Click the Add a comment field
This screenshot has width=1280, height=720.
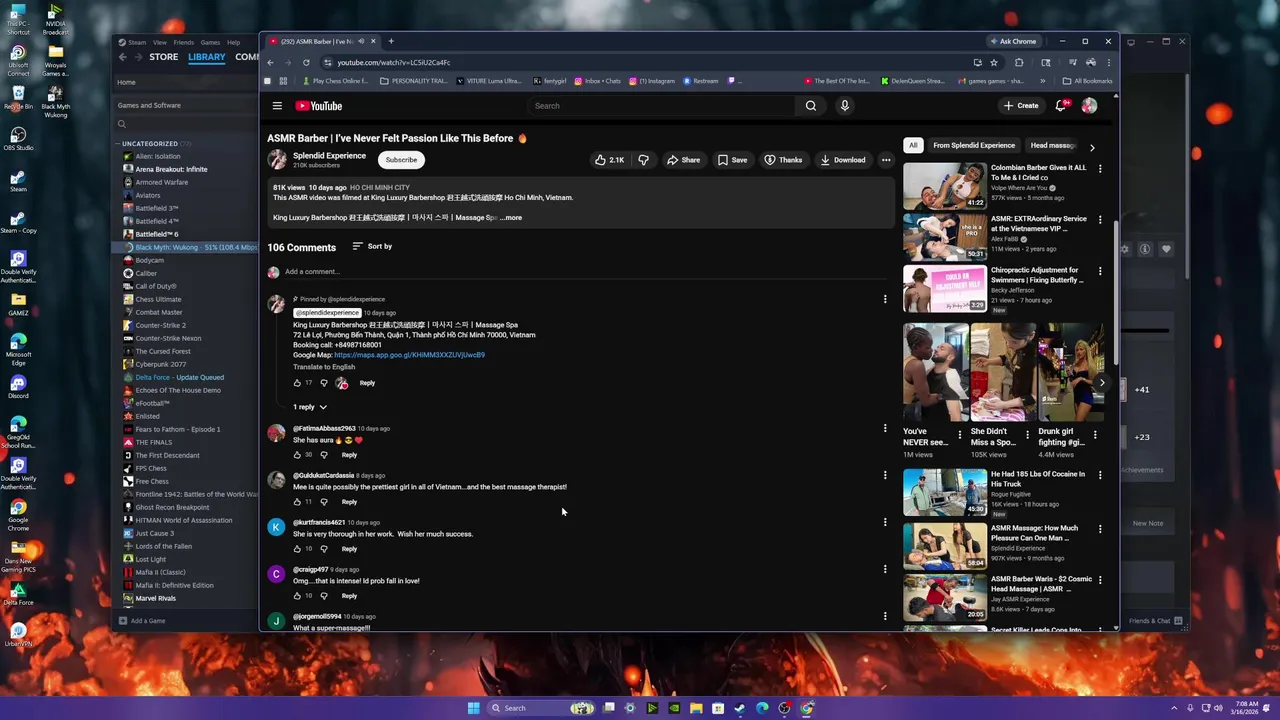coord(584,272)
